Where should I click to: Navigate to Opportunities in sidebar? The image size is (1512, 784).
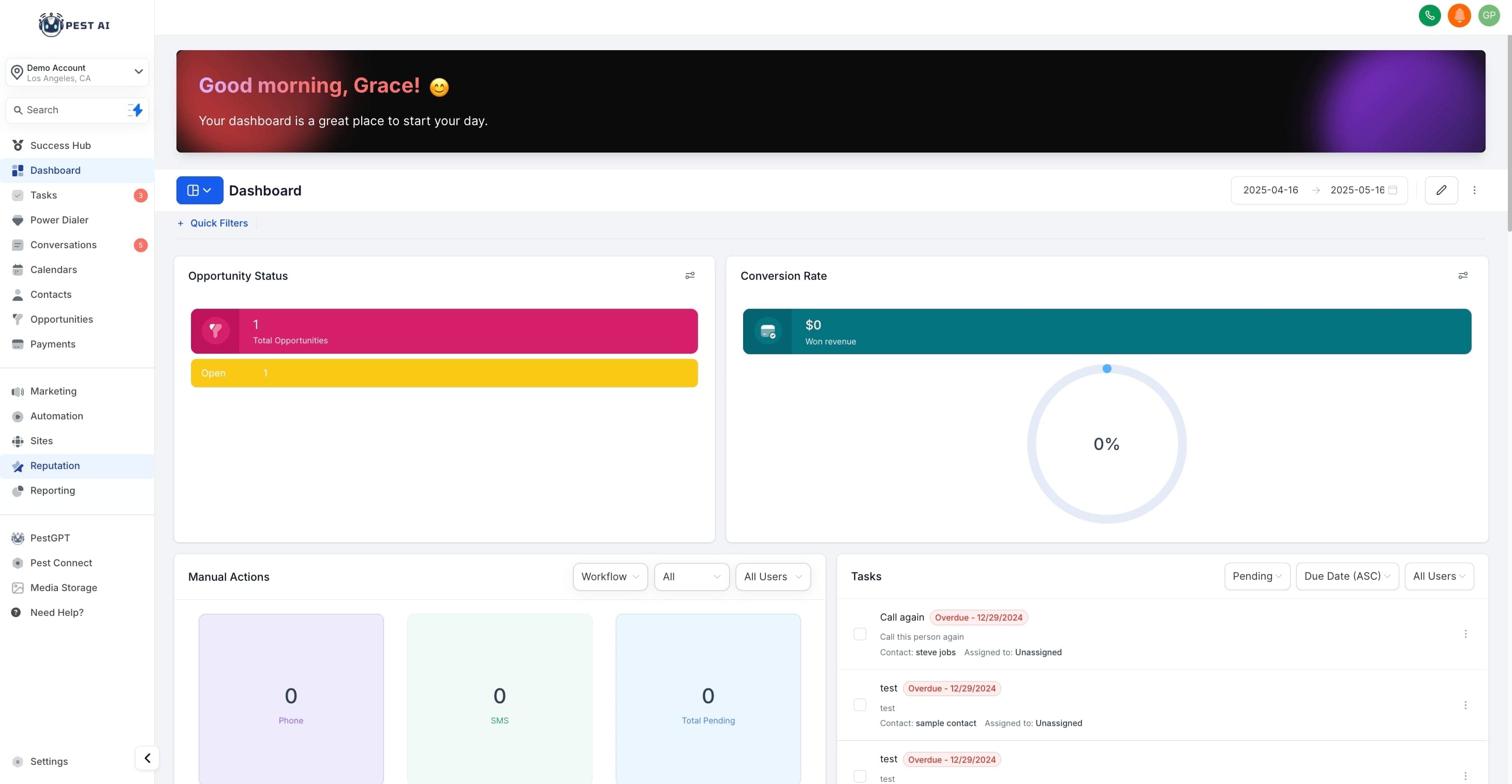[77, 319]
